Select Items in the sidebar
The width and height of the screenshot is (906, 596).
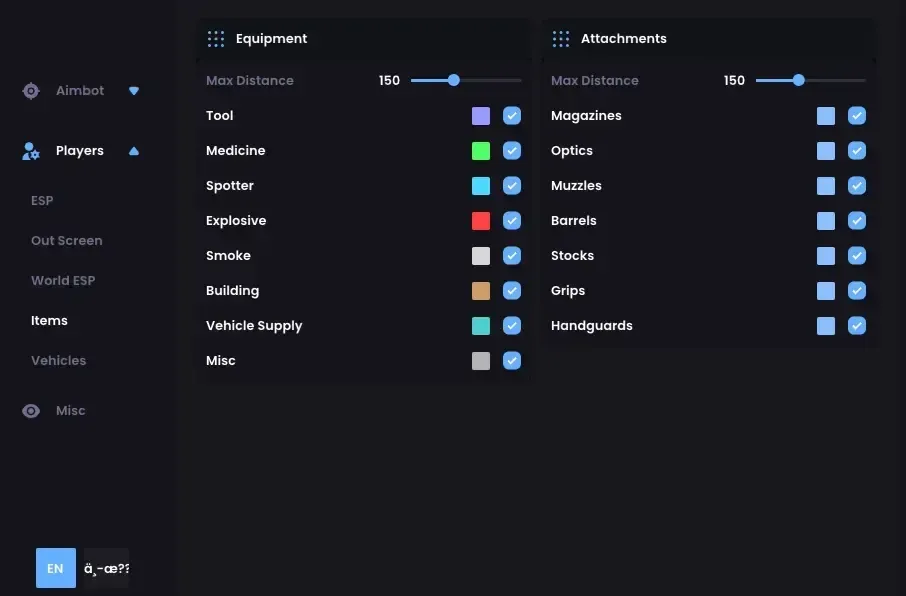click(49, 320)
